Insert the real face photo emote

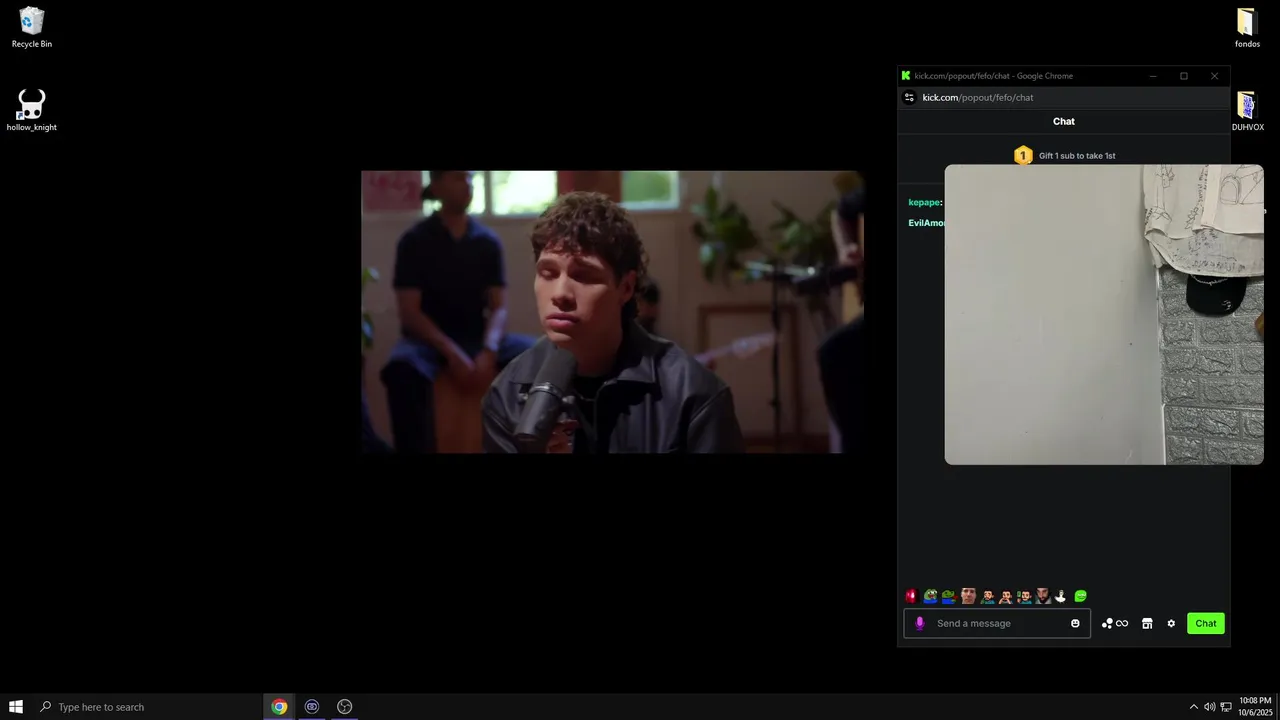[968, 596]
